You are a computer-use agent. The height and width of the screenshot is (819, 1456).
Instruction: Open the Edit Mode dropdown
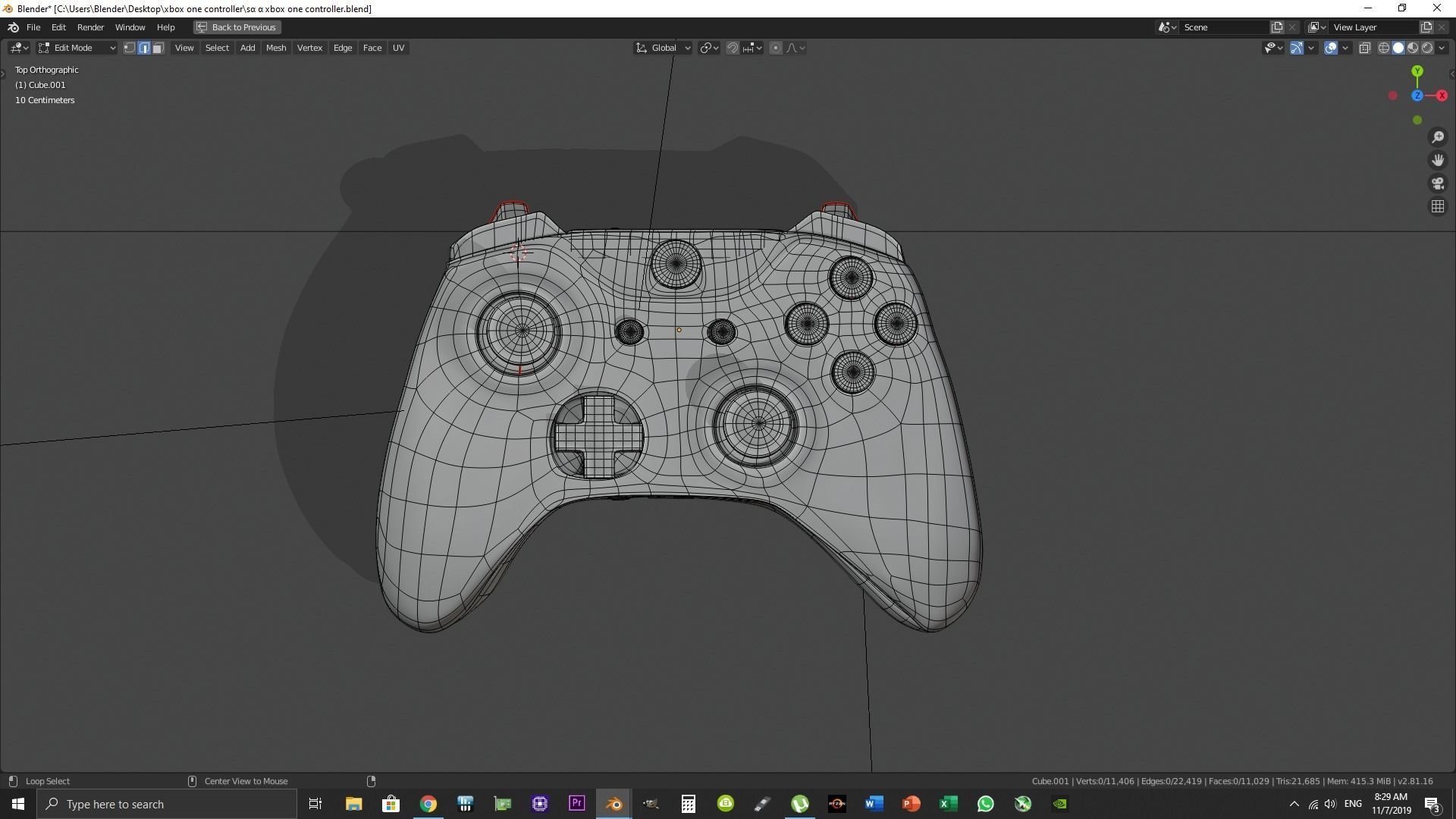coord(77,48)
